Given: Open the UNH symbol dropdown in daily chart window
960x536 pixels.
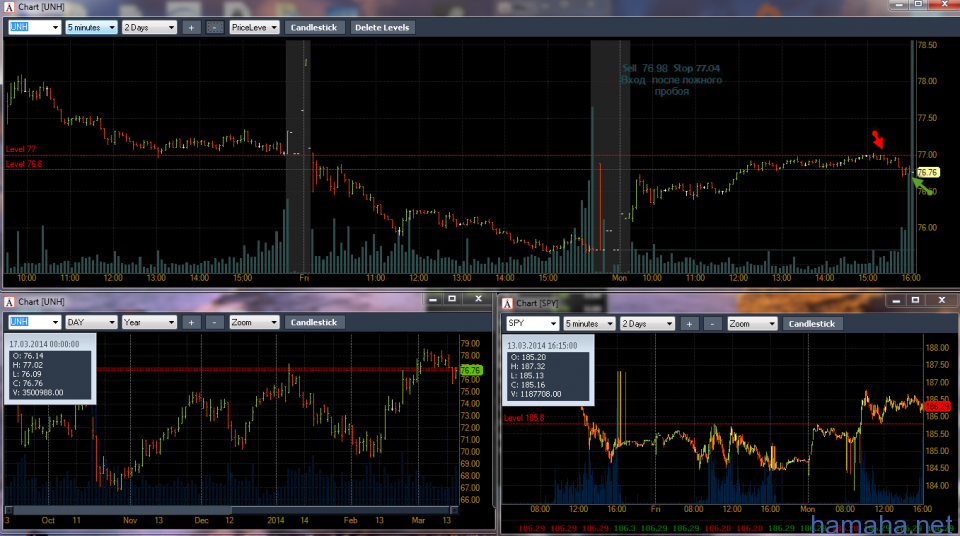Looking at the screenshot, I should coord(34,322).
